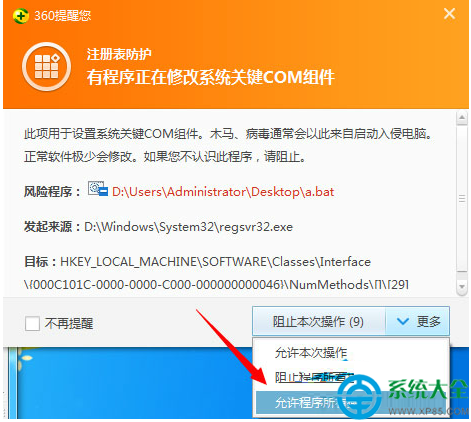Click the green 360 logo icon
Screen dimensions: 471x422
[21, 16]
